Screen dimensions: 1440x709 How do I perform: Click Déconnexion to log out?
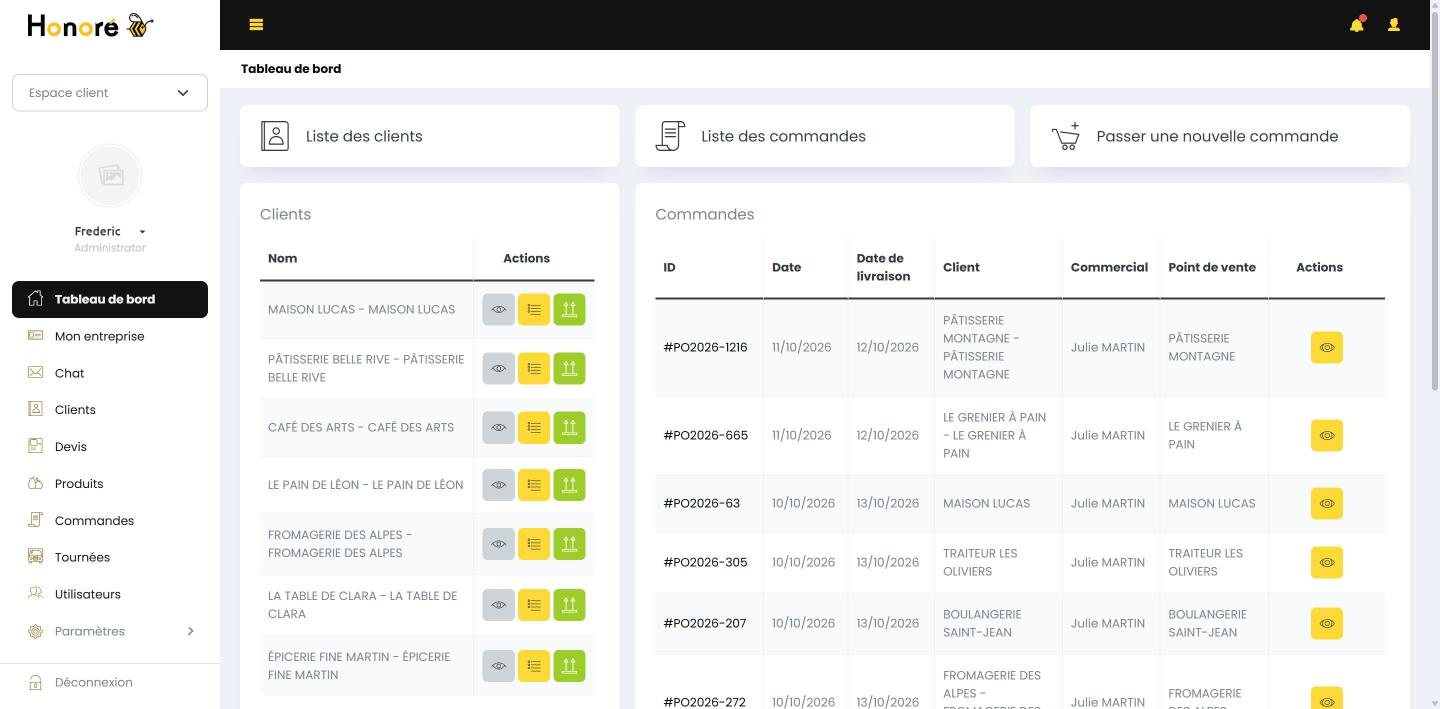point(110,682)
